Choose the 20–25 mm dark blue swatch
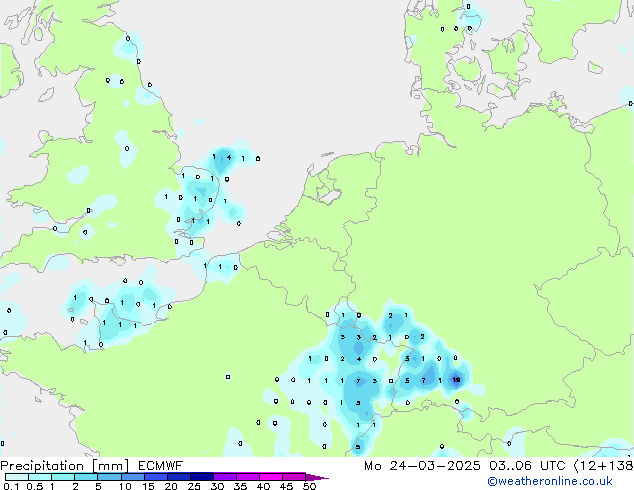Viewport: 634px width, 490px height. pyautogui.click(x=179, y=477)
